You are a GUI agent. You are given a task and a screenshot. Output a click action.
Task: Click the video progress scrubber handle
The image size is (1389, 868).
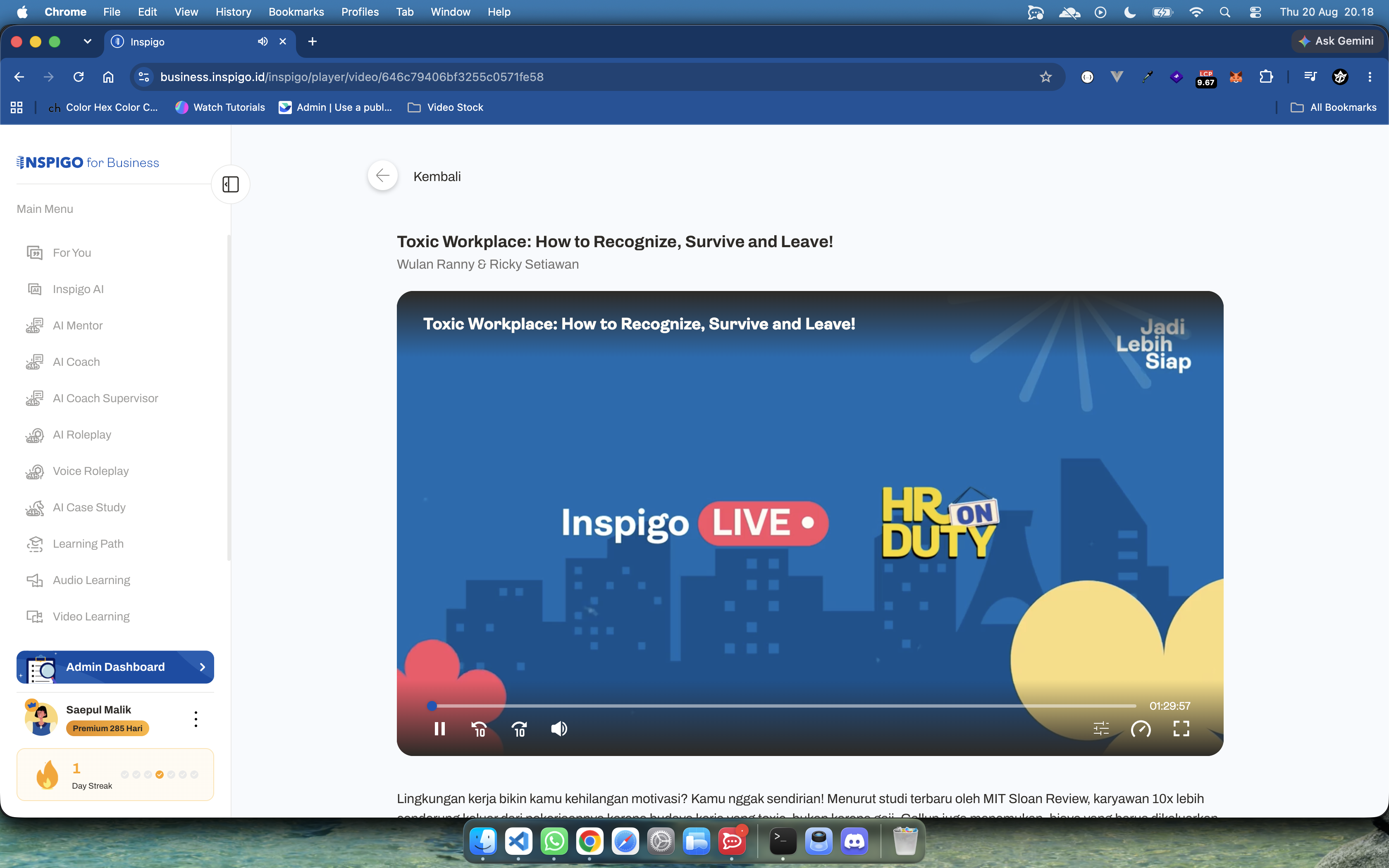pos(432,706)
